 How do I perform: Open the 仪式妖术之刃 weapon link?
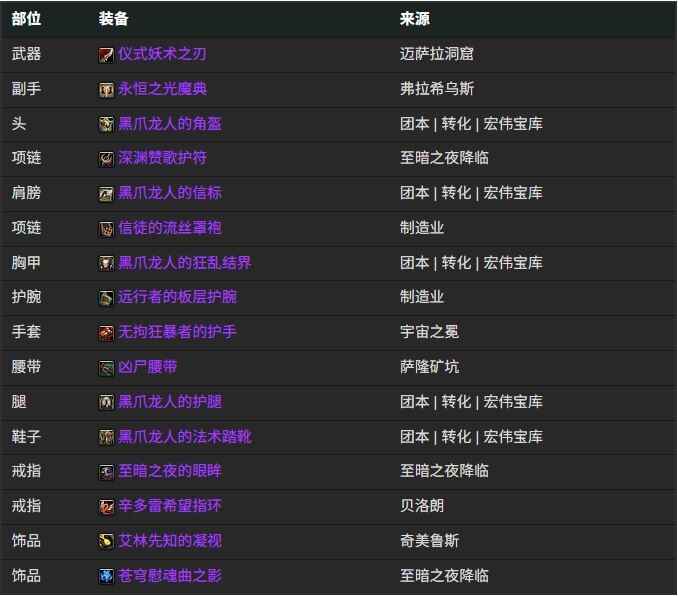click(162, 54)
